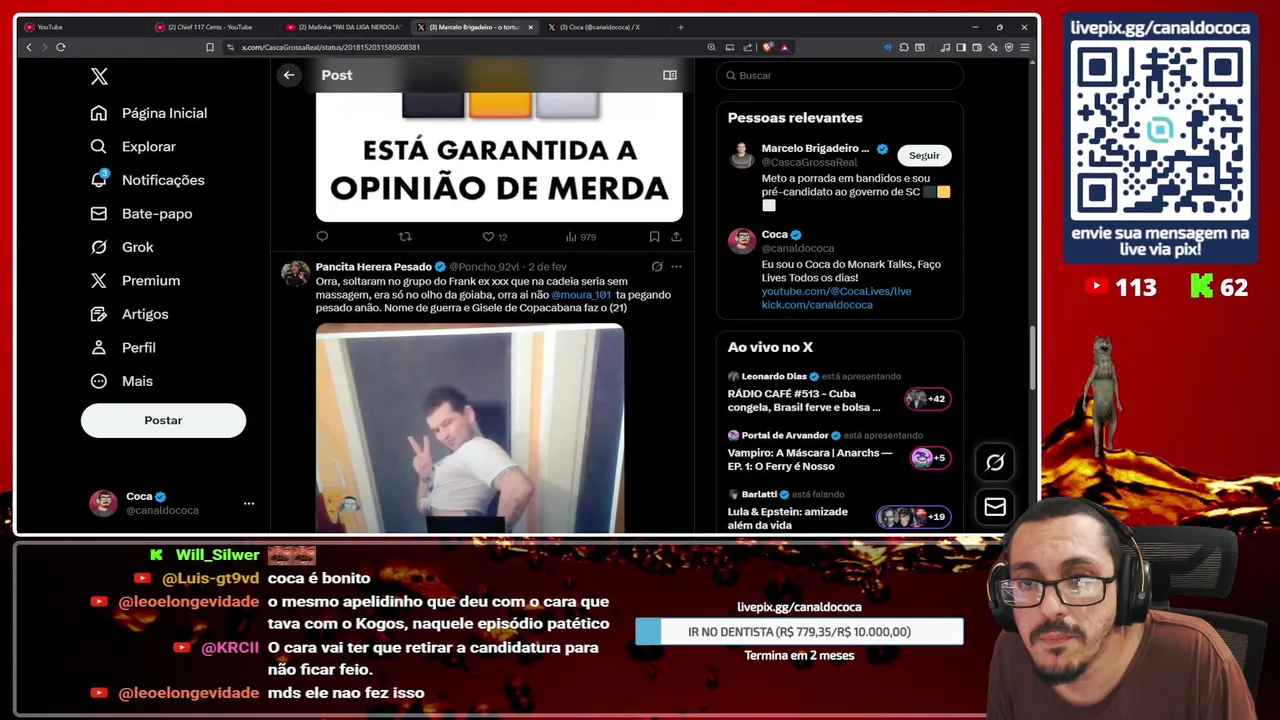Click the Brave Shields lion icon

(767, 47)
